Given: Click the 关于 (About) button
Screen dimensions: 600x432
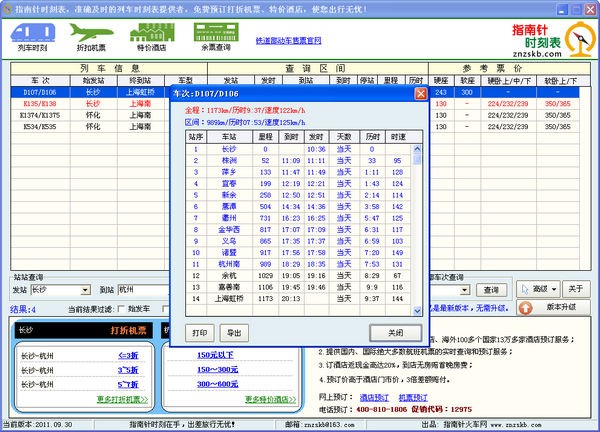Looking at the screenshot, I should click(x=576, y=289).
